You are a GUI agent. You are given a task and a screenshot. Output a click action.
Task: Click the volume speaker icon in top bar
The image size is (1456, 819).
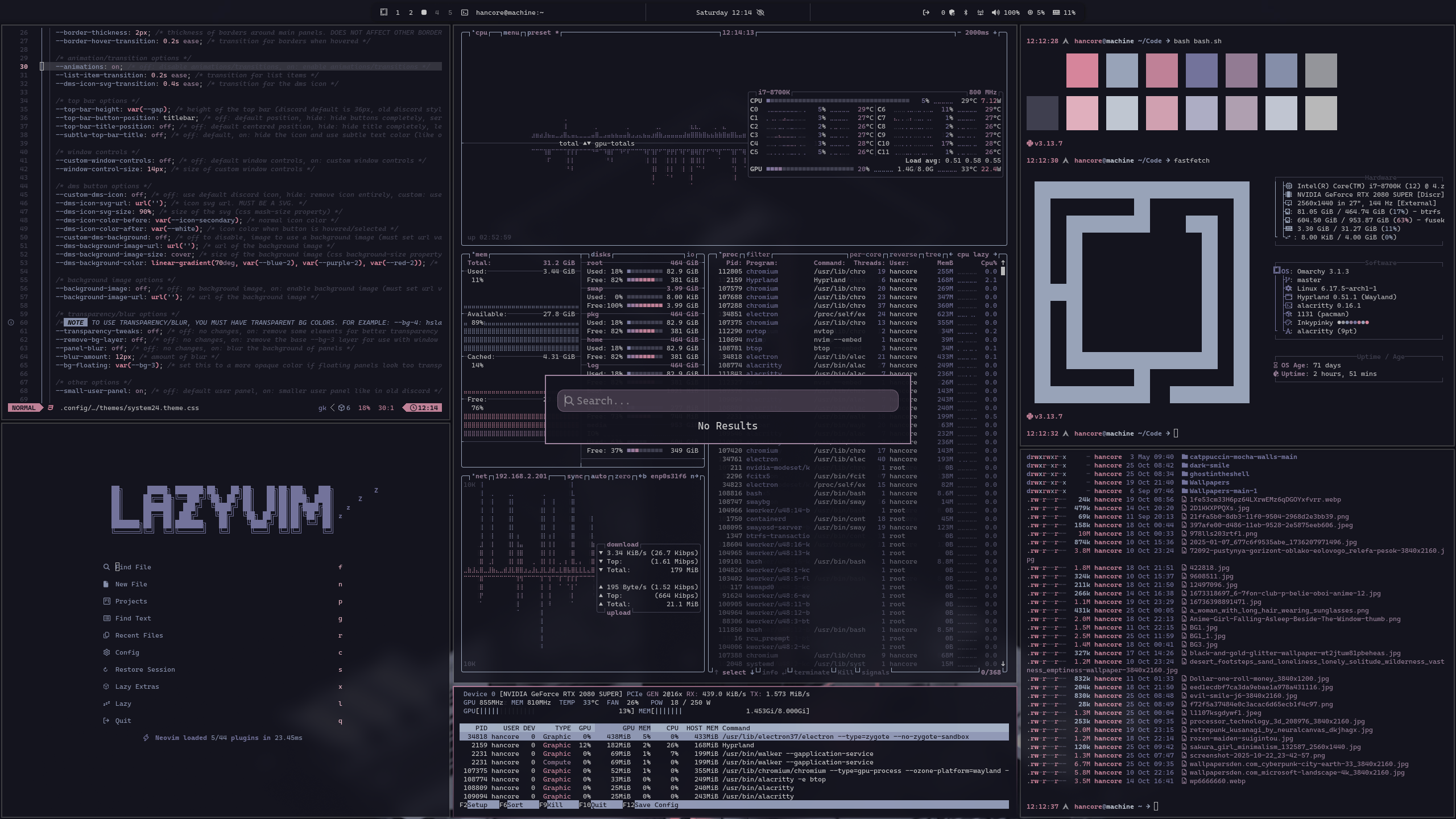(x=995, y=13)
